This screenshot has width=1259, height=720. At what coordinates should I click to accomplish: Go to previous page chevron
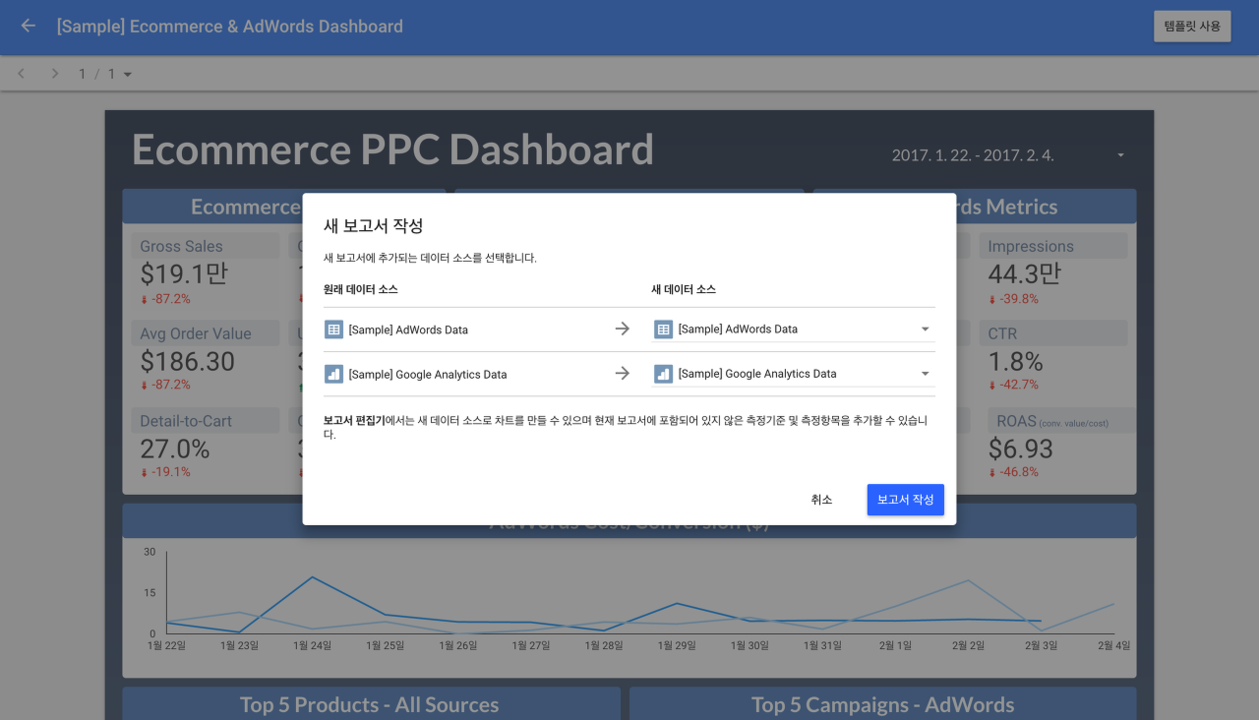(21, 74)
